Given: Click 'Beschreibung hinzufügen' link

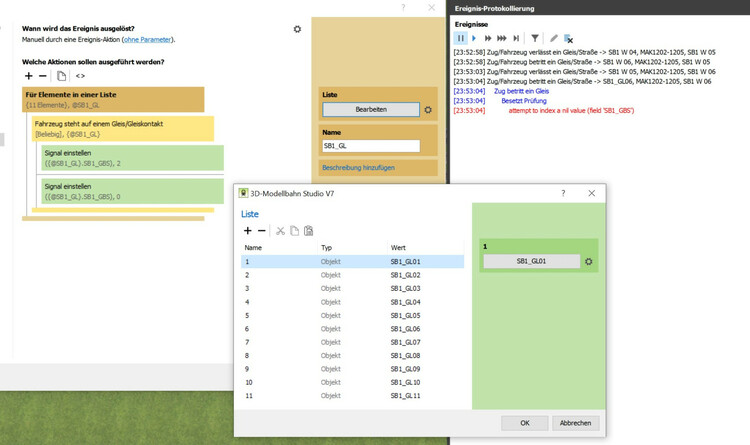Looking at the screenshot, I should (358, 168).
